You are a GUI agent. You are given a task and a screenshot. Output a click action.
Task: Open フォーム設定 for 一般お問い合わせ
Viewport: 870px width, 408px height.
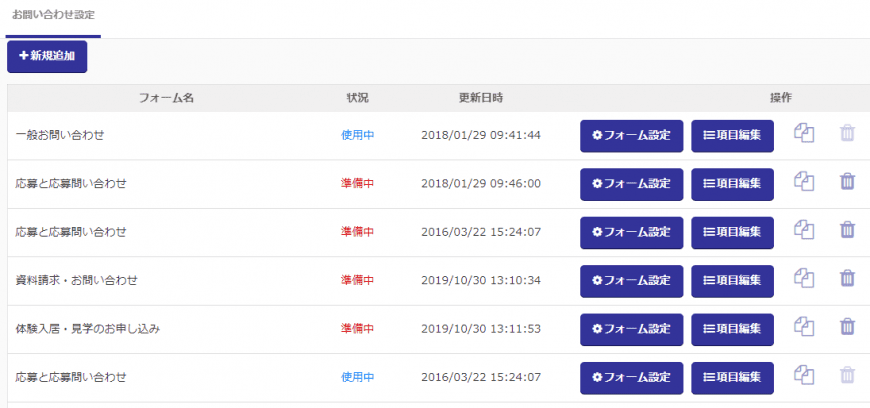[x=631, y=135]
